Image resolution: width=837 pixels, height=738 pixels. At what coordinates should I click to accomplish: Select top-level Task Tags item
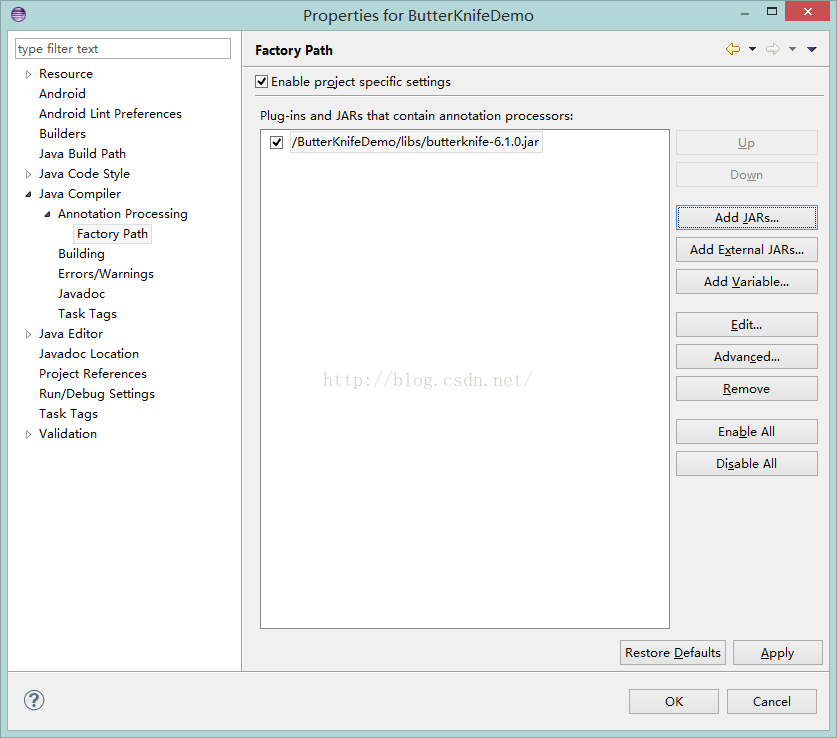68,414
